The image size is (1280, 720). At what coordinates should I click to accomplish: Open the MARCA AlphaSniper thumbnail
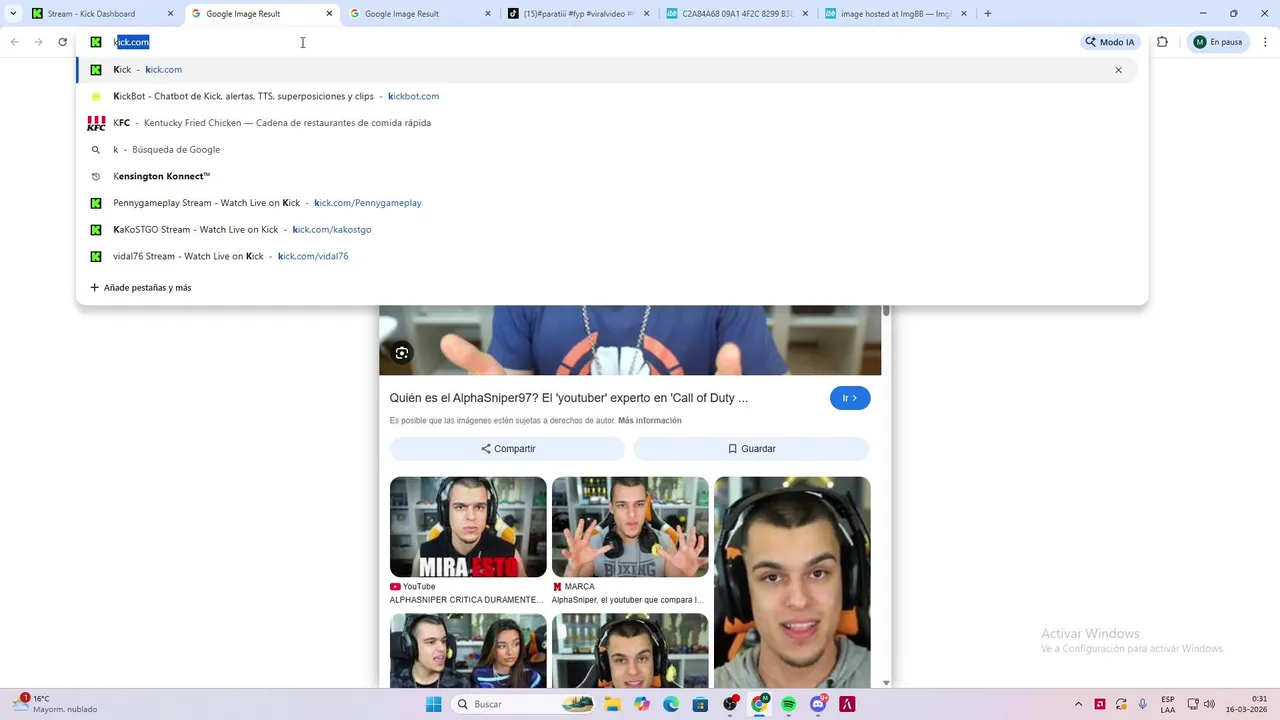[630, 527]
